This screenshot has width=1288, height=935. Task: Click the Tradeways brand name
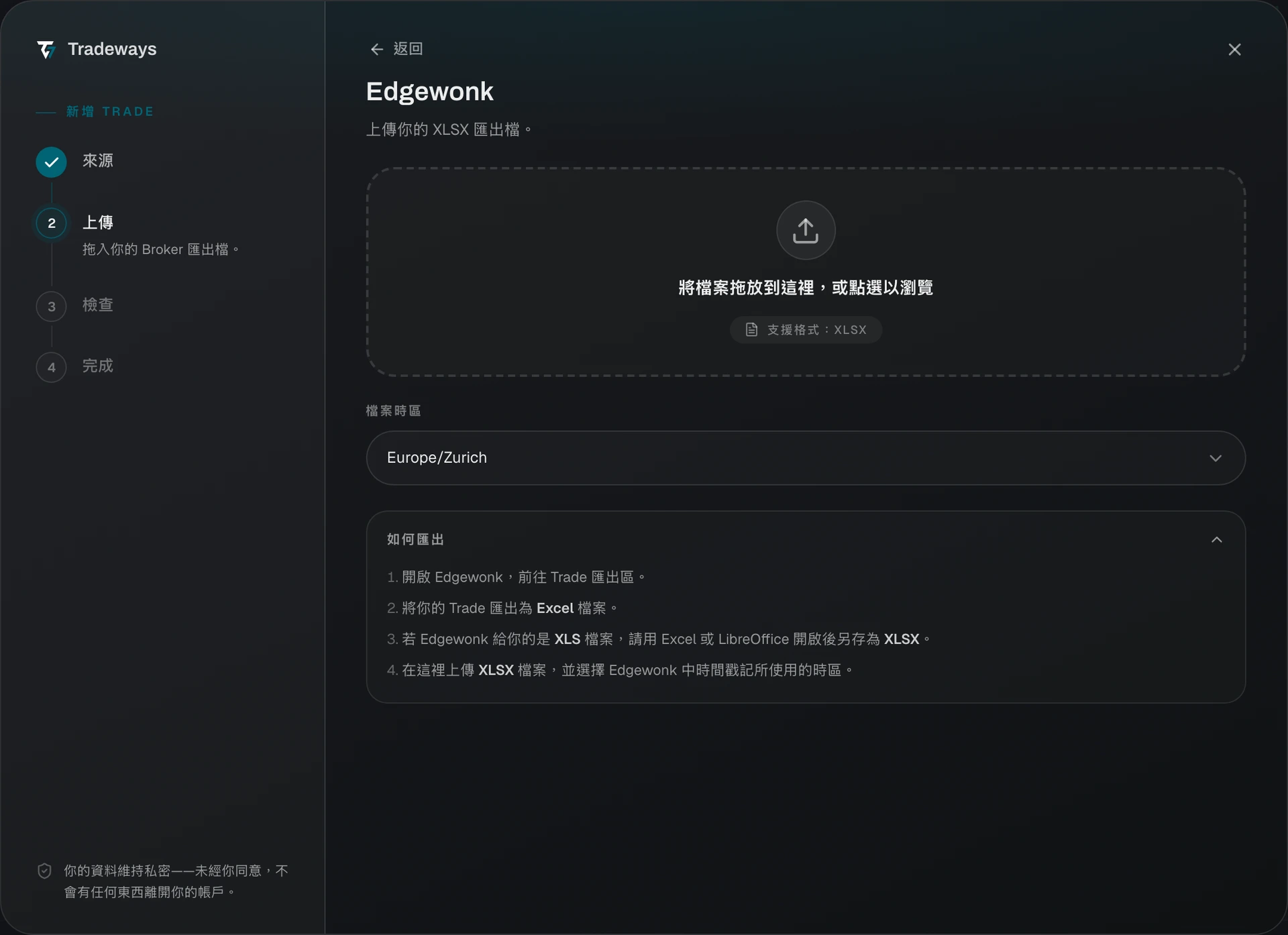[112, 49]
